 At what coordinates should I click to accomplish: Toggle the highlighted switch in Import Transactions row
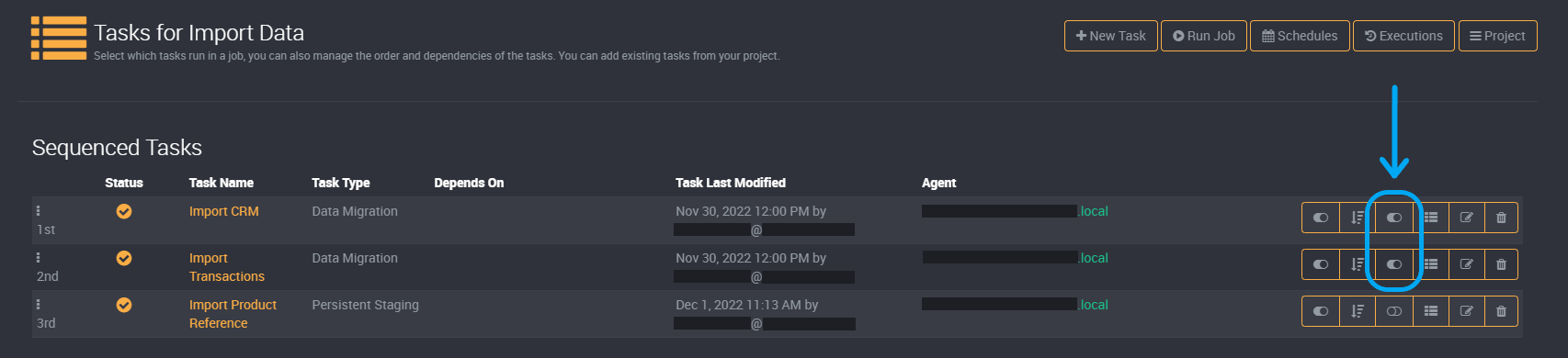pos(1394,264)
